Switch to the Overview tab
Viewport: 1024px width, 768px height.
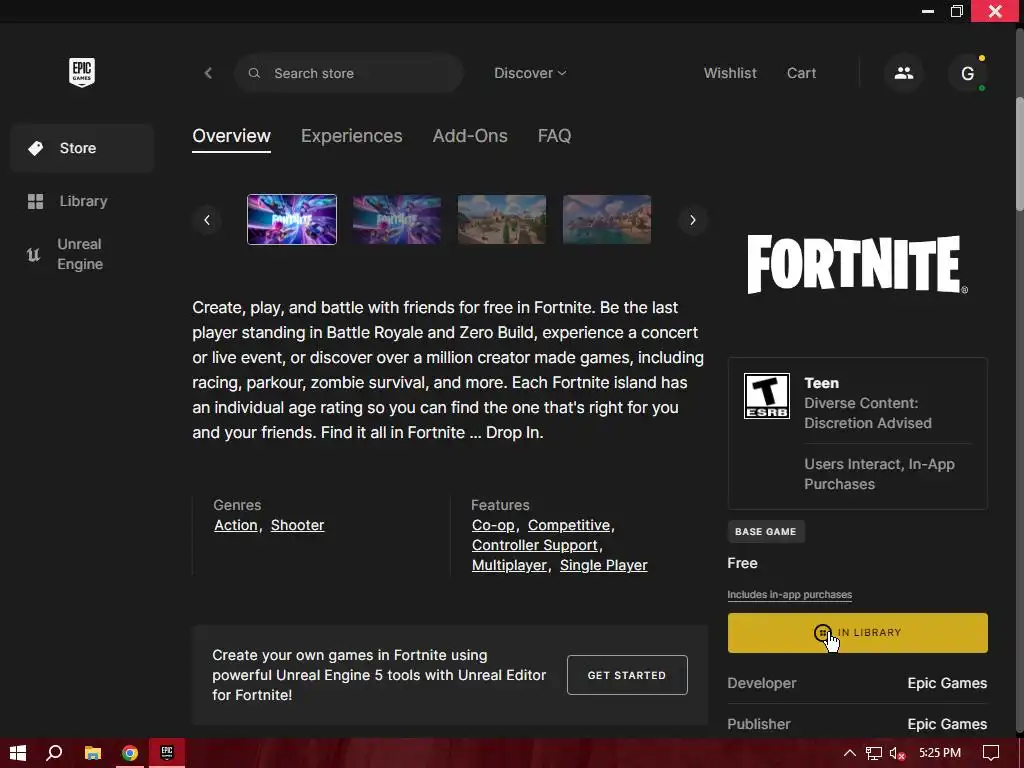231,136
